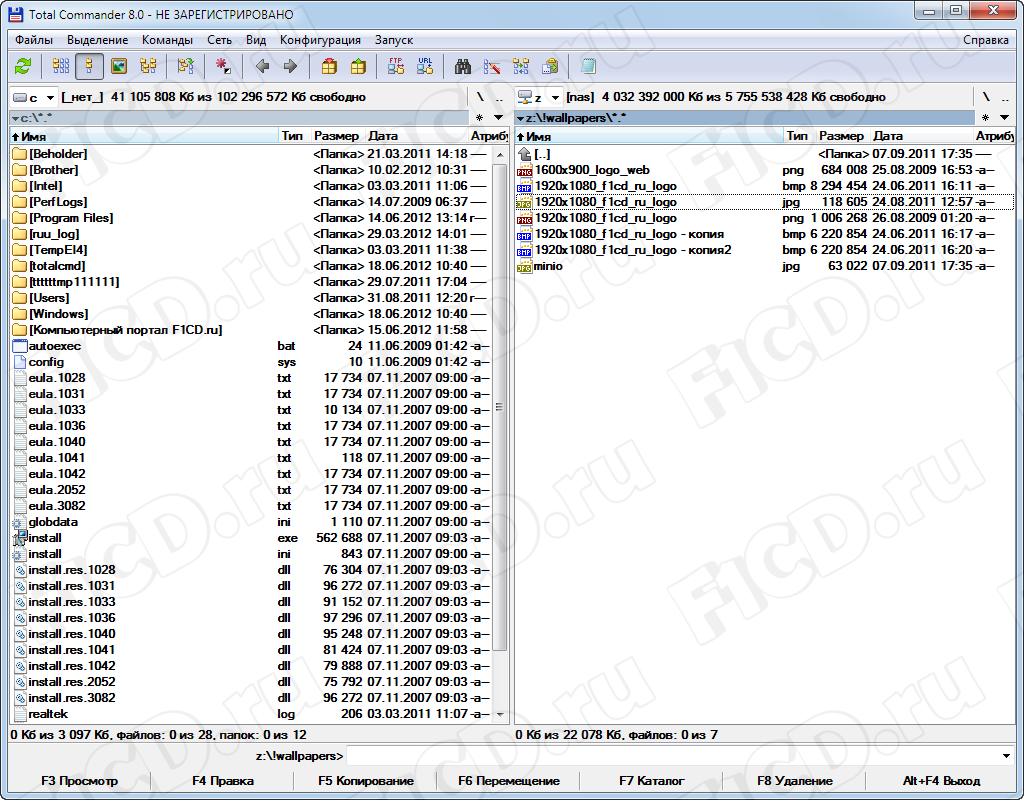Open the Конфигурация menu
The height and width of the screenshot is (800, 1024).
point(320,40)
